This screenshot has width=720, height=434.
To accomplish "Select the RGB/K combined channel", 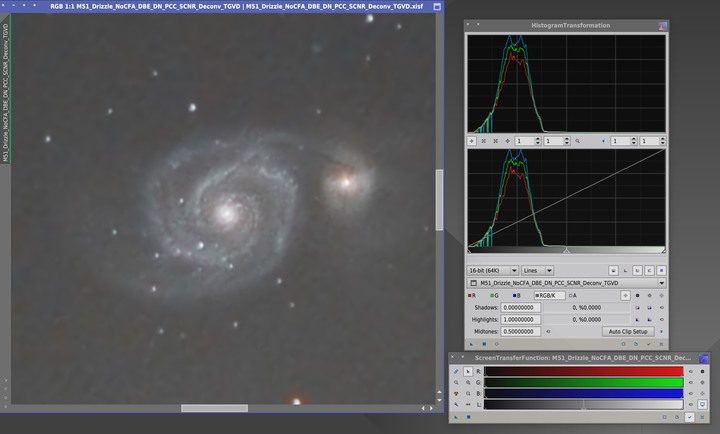I will 549,296.
